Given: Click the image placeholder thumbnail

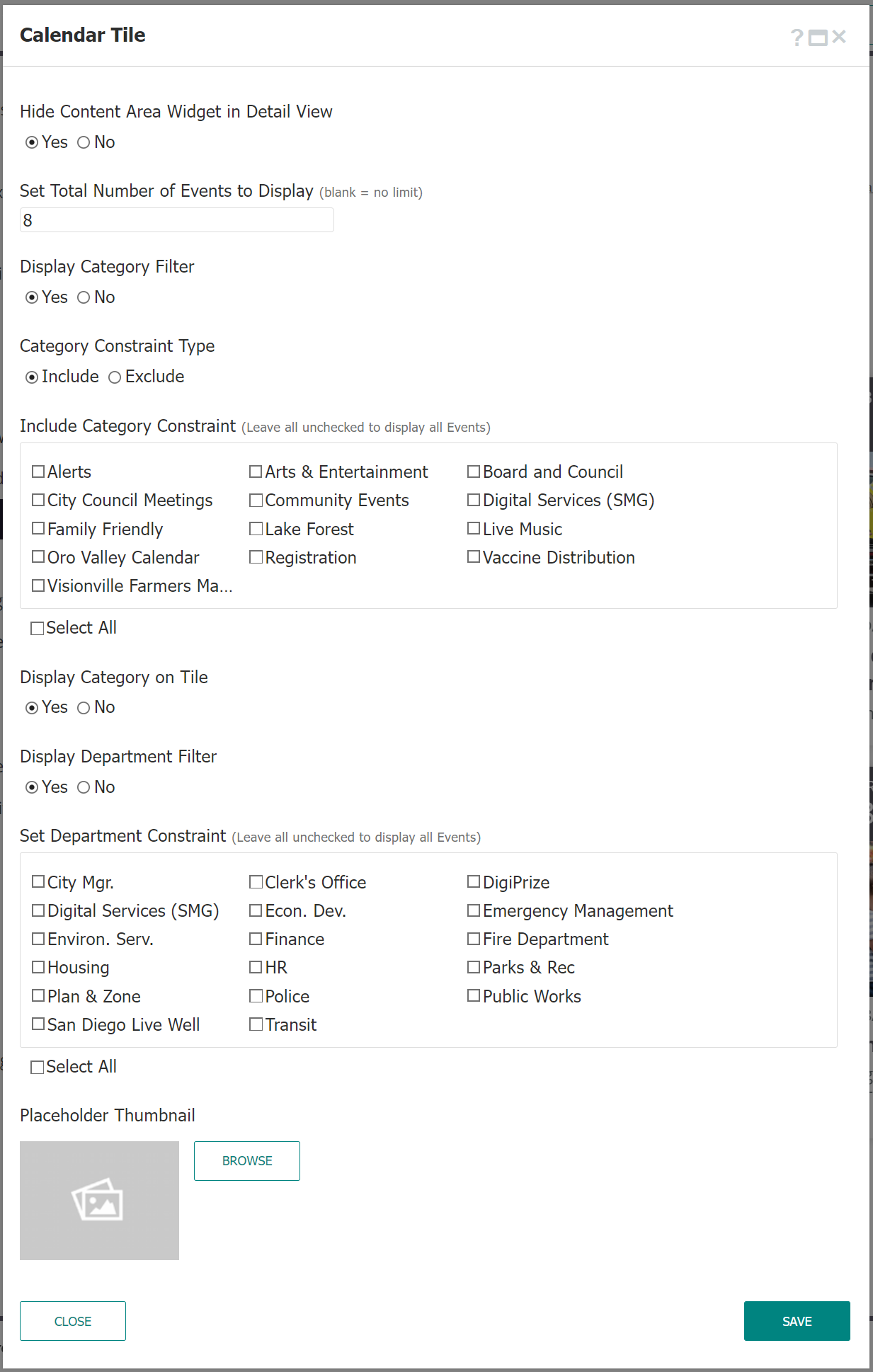Looking at the screenshot, I should (x=99, y=1200).
